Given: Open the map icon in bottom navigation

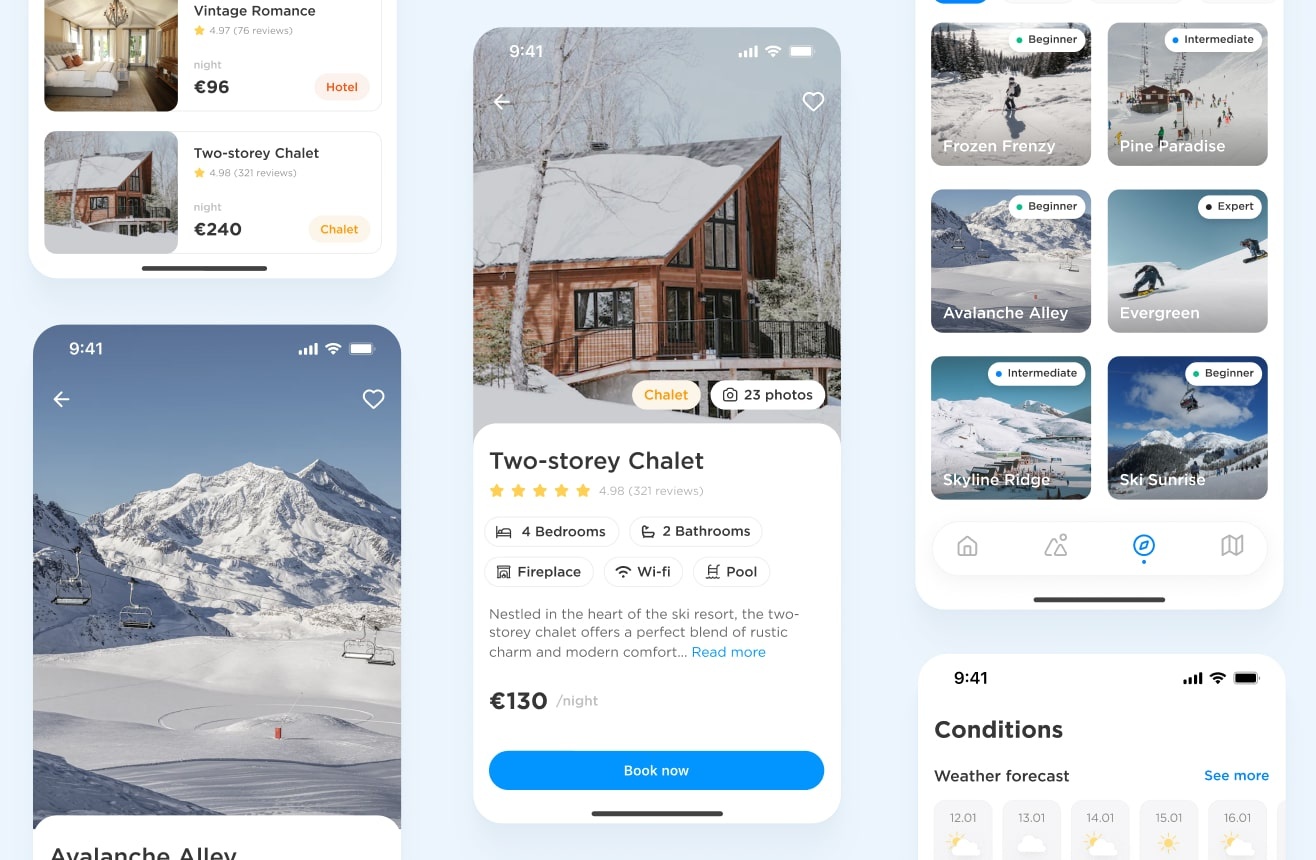Looking at the screenshot, I should pyautogui.click(x=1232, y=546).
